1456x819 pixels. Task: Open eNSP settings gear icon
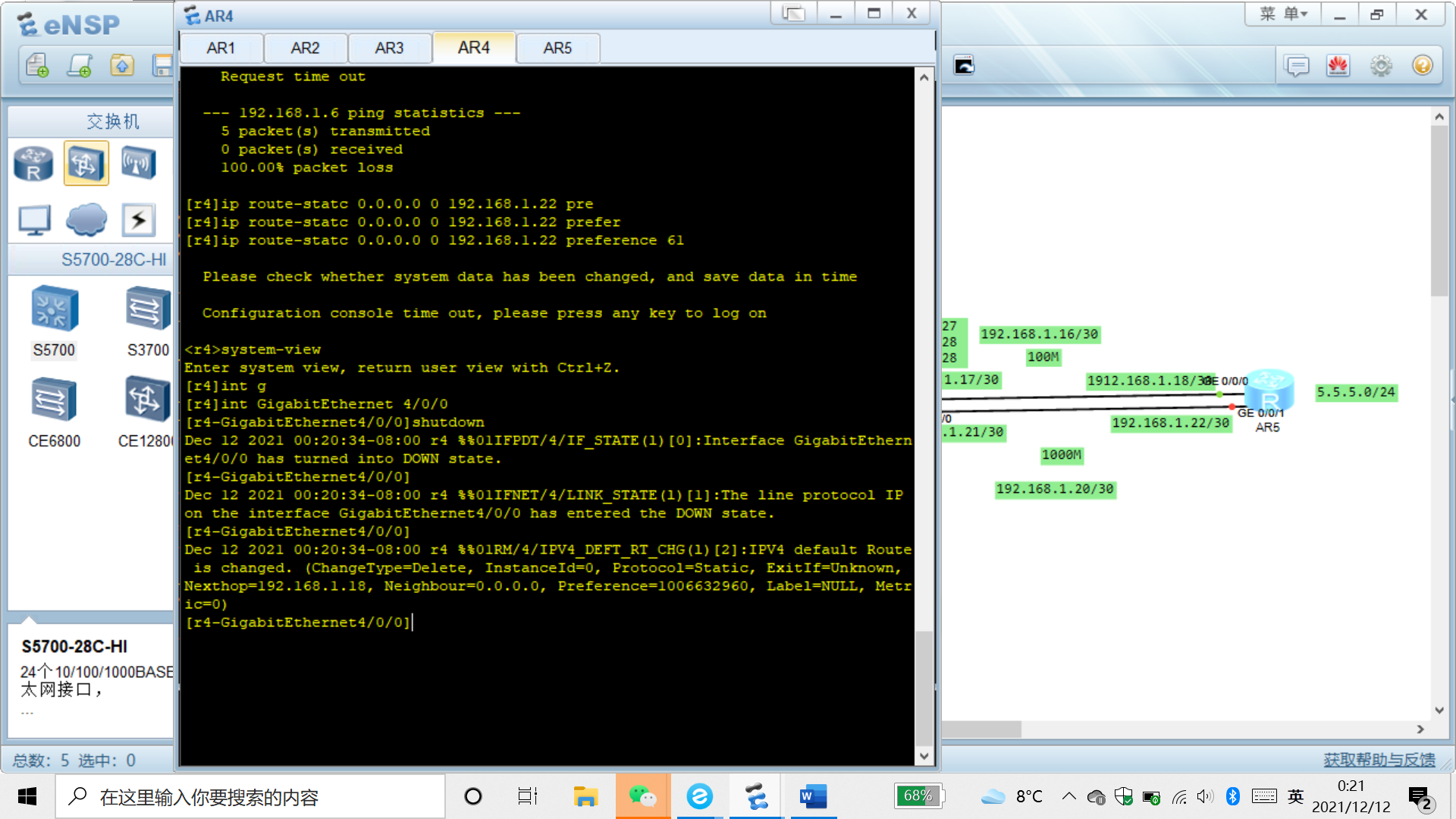coord(1381,66)
